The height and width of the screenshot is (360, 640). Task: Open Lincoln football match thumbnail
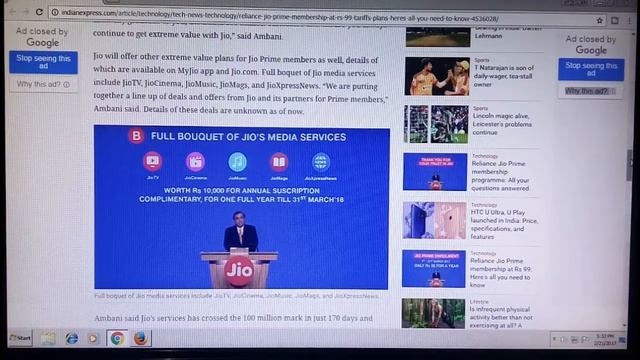coord(436,124)
